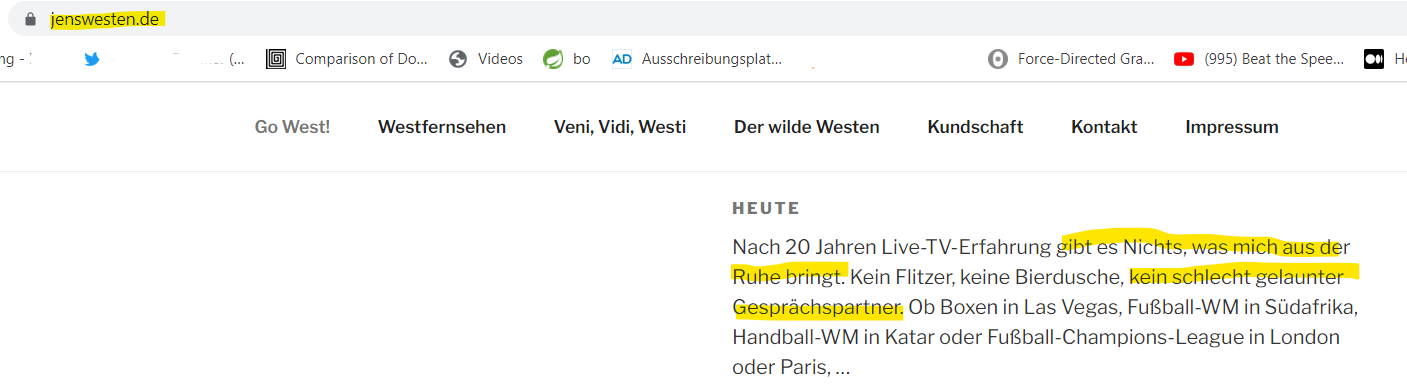The width and height of the screenshot is (1407, 390).
Task: Click the highlighted 'Gesprächspartner.' text
Action: pos(818,307)
